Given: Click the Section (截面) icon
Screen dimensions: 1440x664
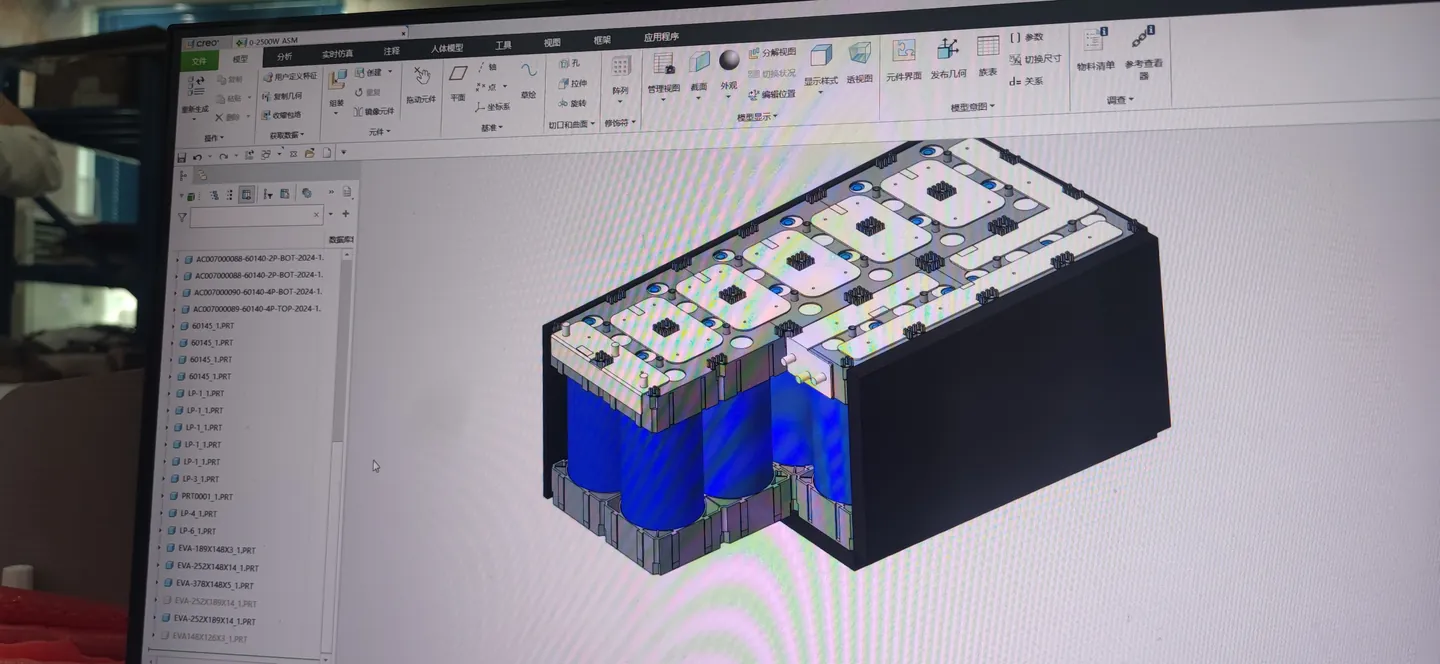Looking at the screenshot, I should coord(699,63).
